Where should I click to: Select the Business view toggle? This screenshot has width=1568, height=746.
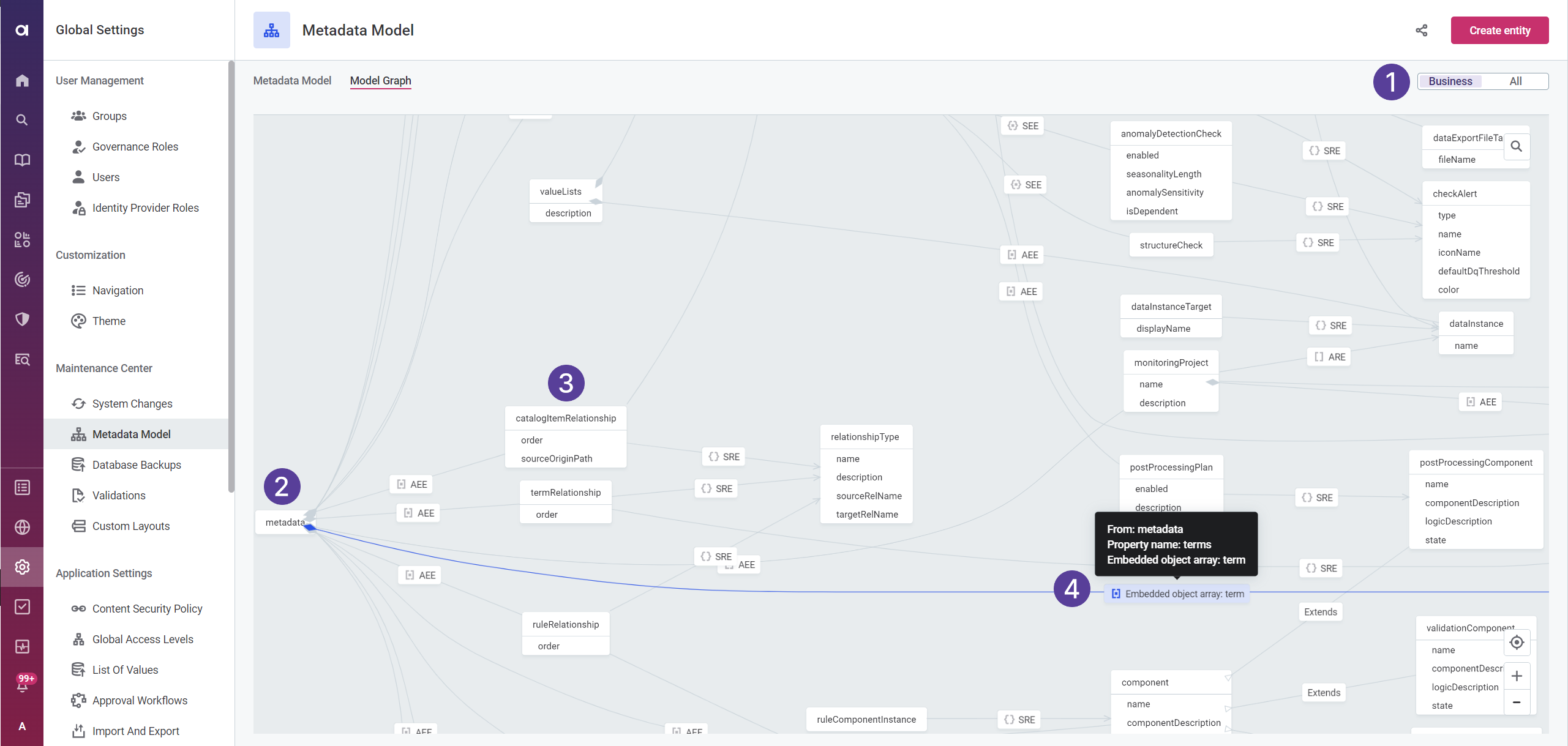(x=1450, y=81)
